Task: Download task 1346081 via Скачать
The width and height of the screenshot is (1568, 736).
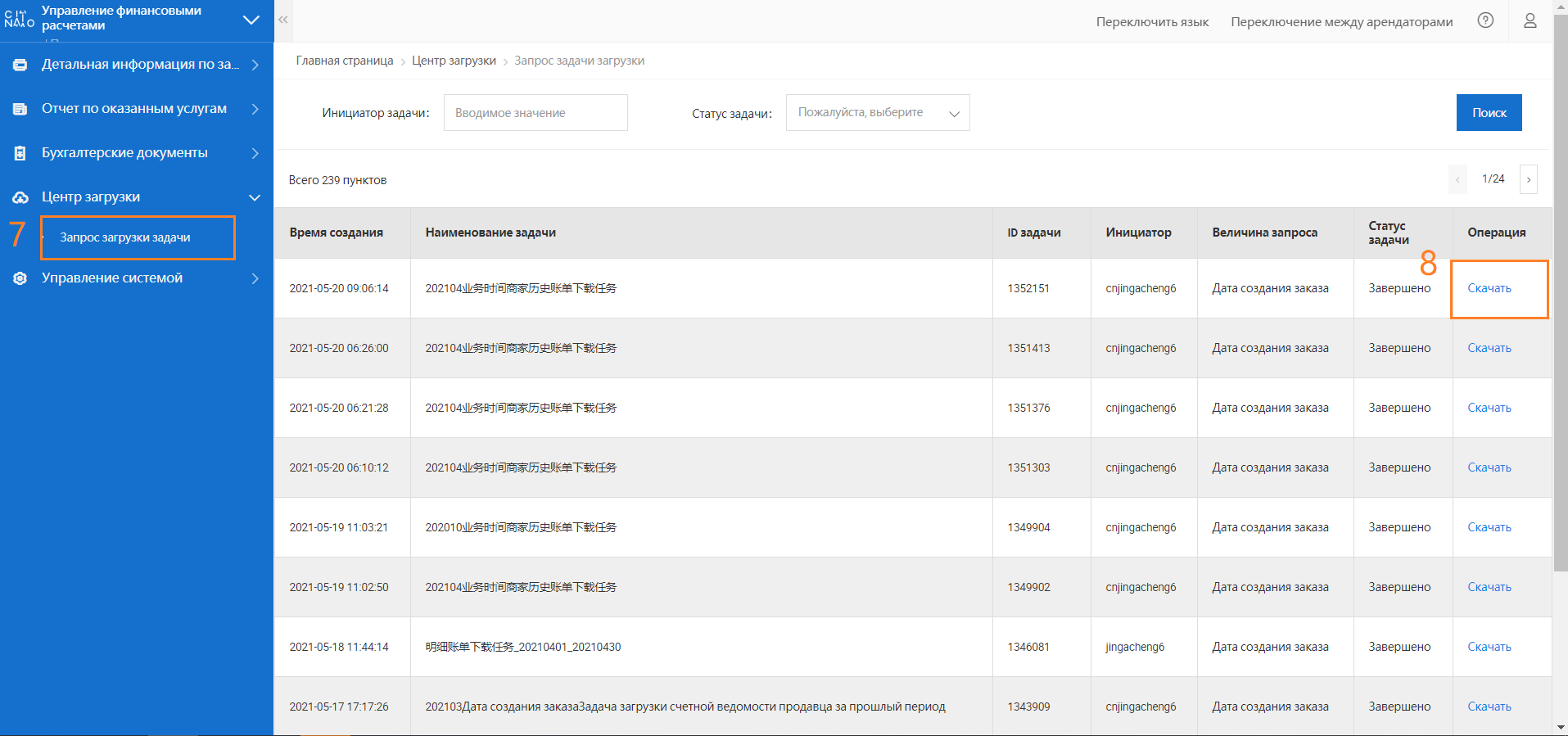Action: (x=1489, y=647)
